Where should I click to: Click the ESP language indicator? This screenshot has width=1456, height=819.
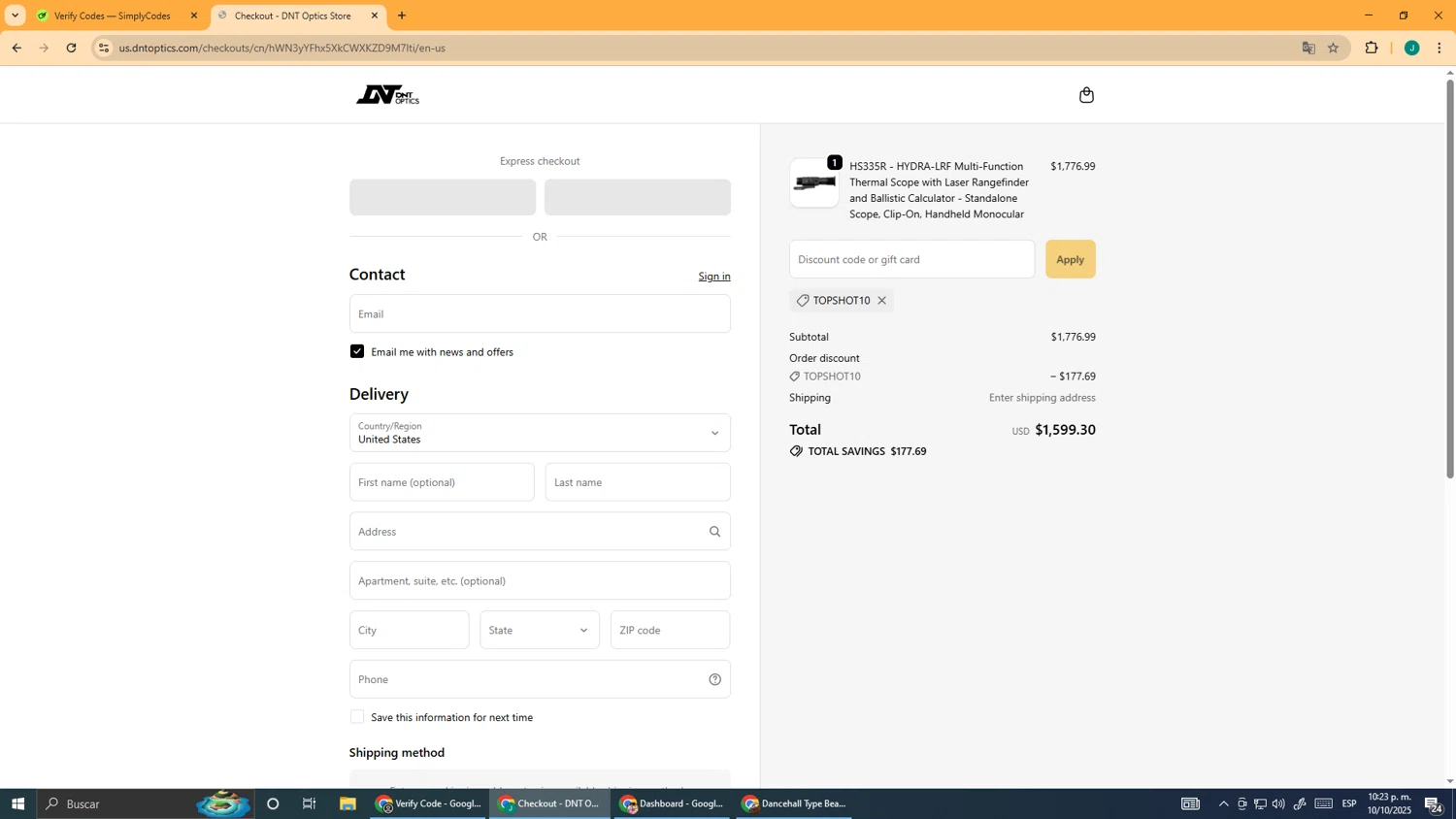pos(1349,803)
